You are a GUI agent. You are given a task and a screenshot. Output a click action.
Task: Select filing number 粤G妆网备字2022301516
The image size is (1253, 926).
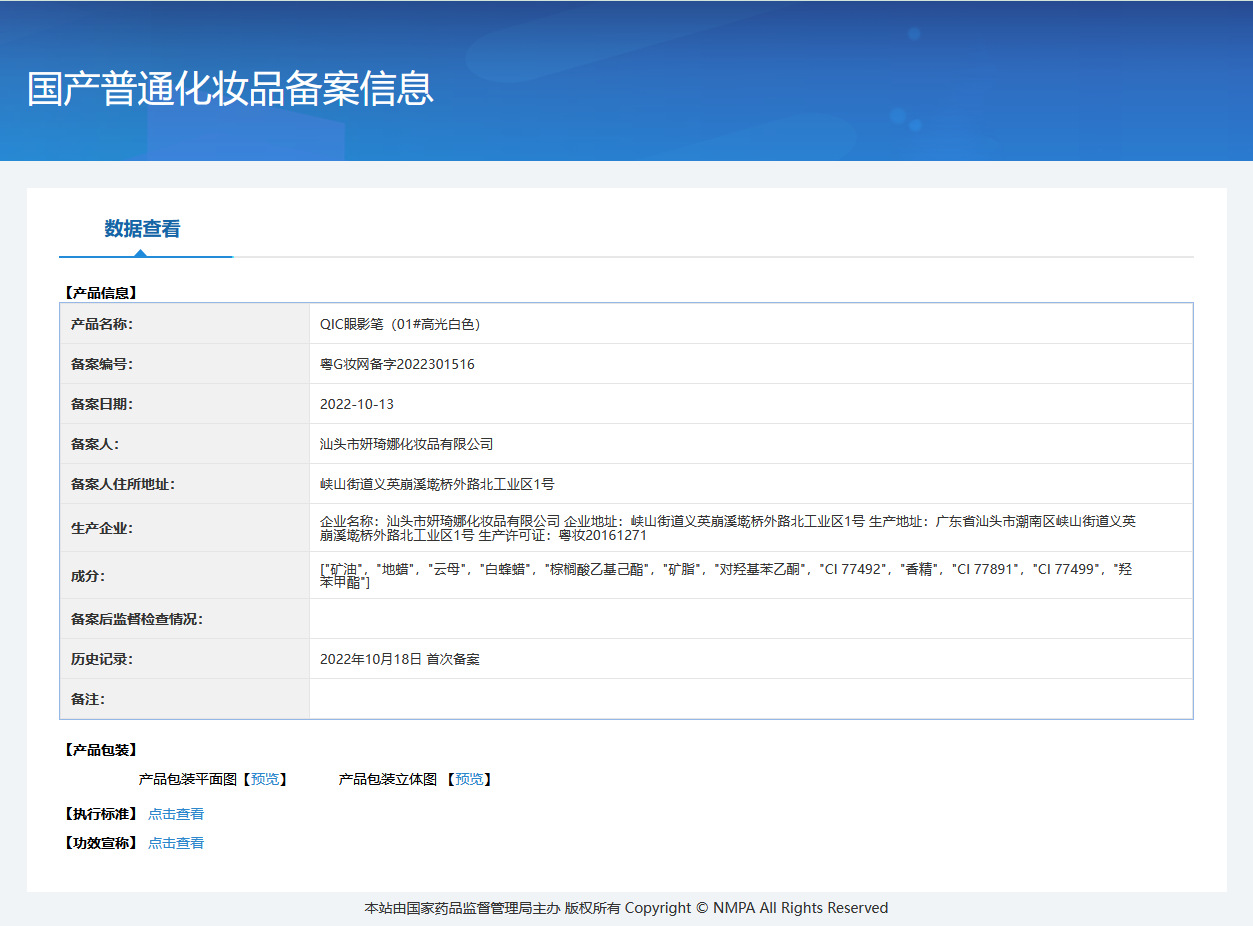[x=397, y=364]
